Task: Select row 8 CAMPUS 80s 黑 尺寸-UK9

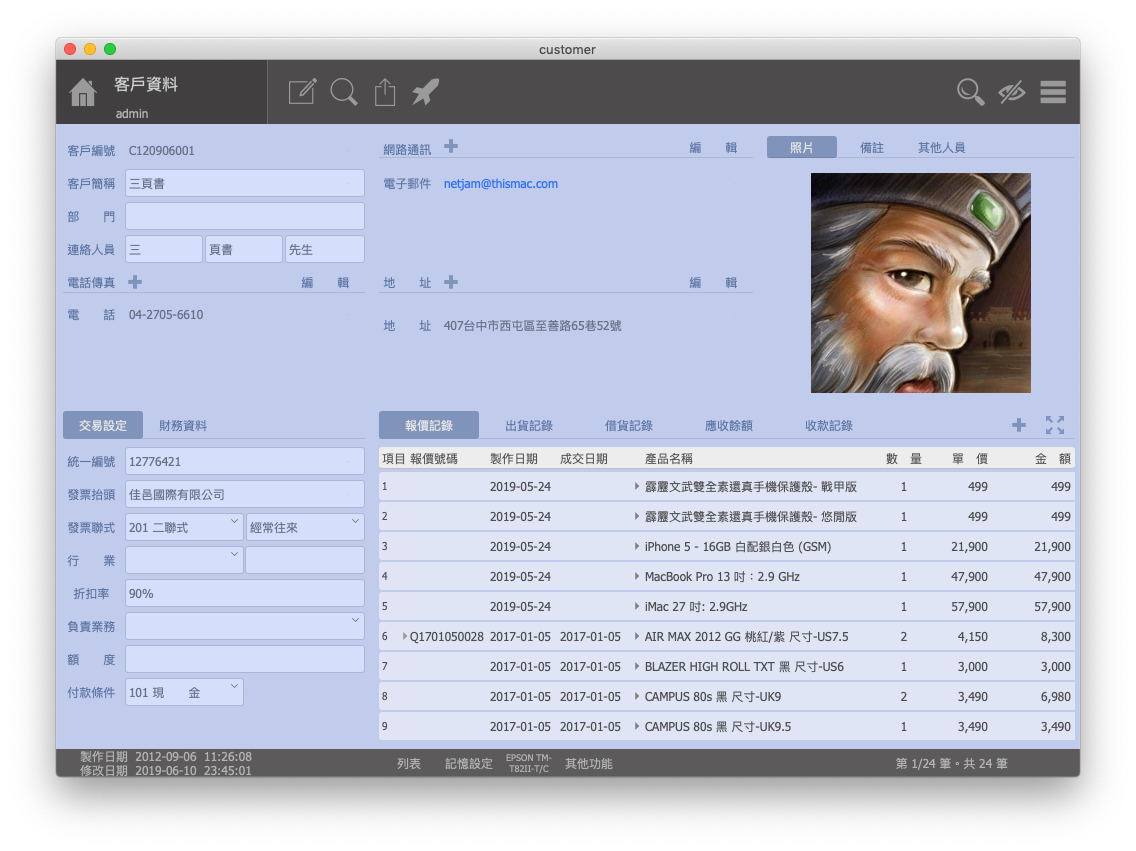Action: 726,697
